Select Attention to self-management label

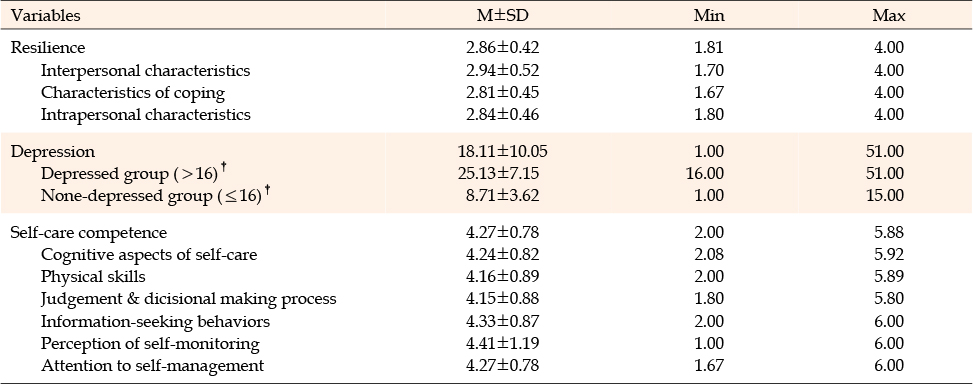(152, 366)
